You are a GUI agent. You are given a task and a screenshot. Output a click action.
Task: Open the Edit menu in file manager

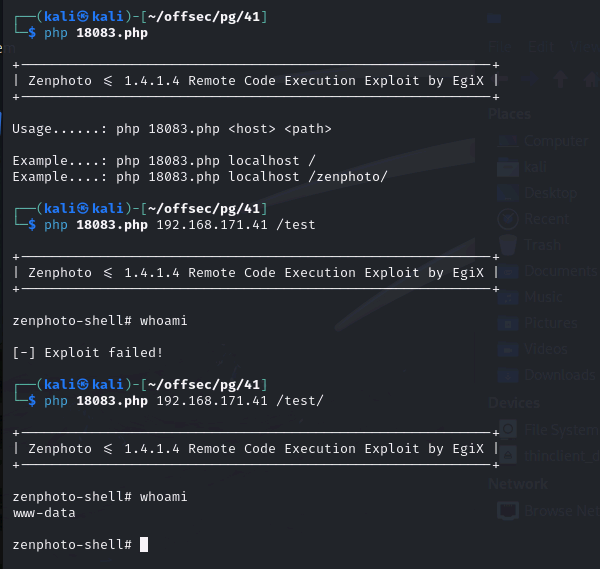541,47
